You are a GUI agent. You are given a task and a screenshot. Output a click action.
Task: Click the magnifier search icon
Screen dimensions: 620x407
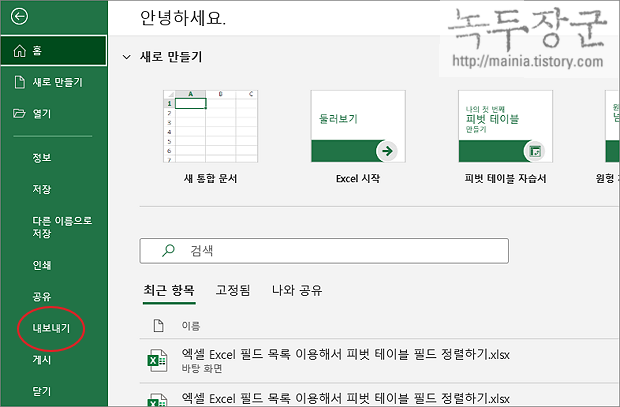click(x=168, y=250)
